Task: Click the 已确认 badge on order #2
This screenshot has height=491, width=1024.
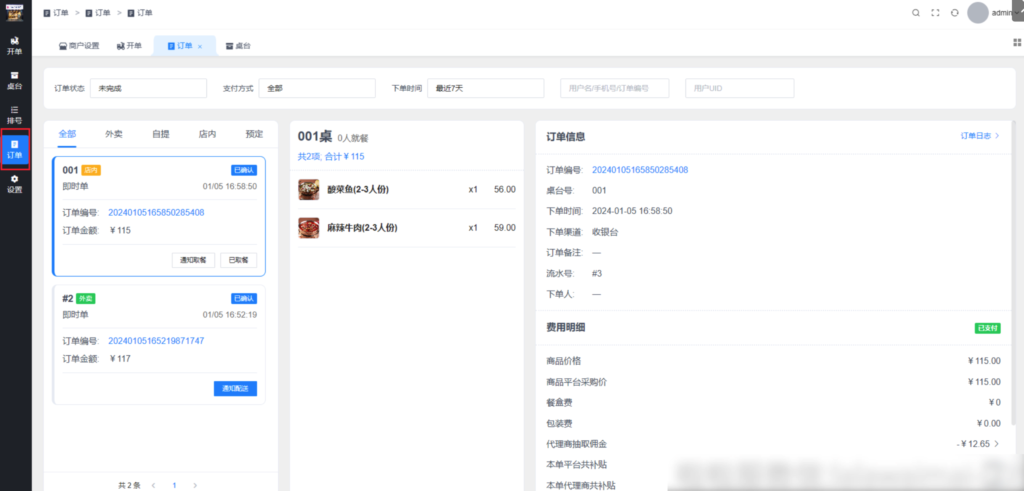Action: click(244, 298)
